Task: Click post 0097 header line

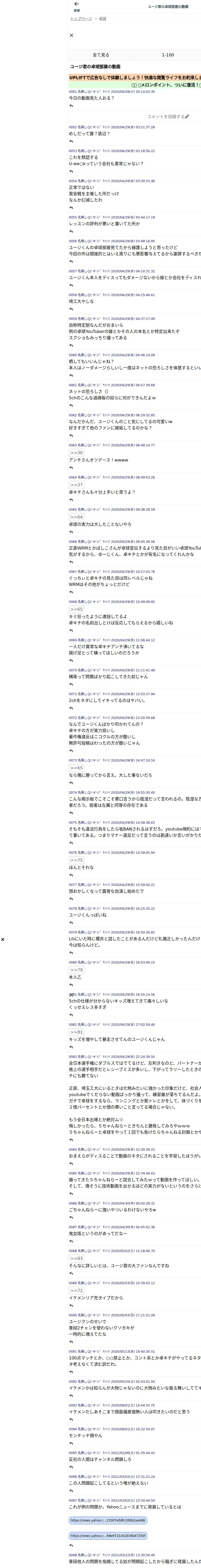Action: coord(112,1500)
